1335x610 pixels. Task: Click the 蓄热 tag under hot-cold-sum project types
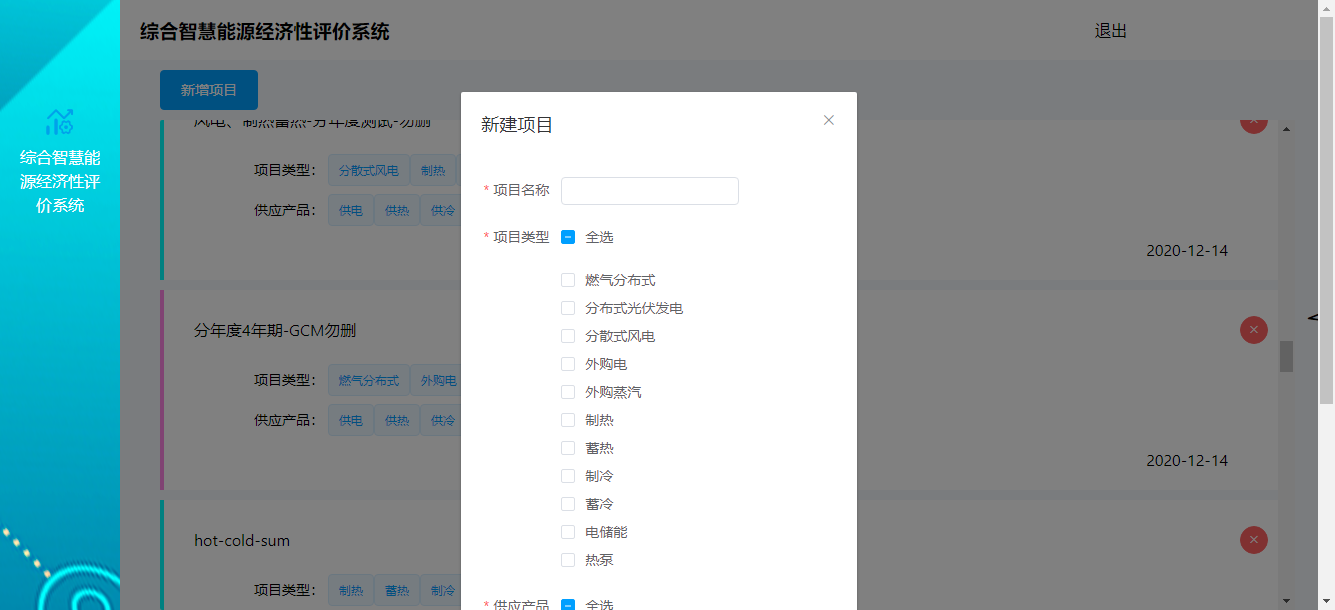coord(396,590)
